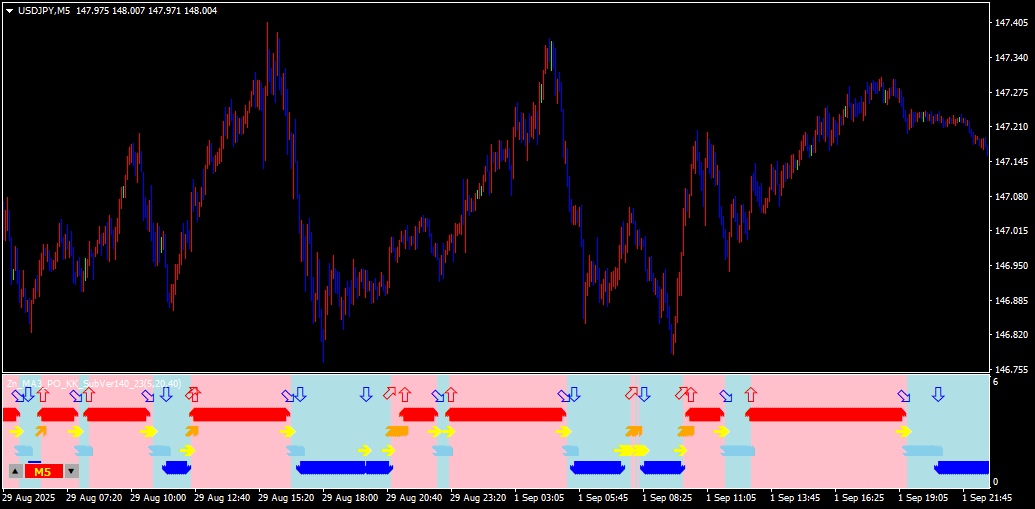
Task: Open the chart menu triangle before USDJPY
Action: coord(9,11)
